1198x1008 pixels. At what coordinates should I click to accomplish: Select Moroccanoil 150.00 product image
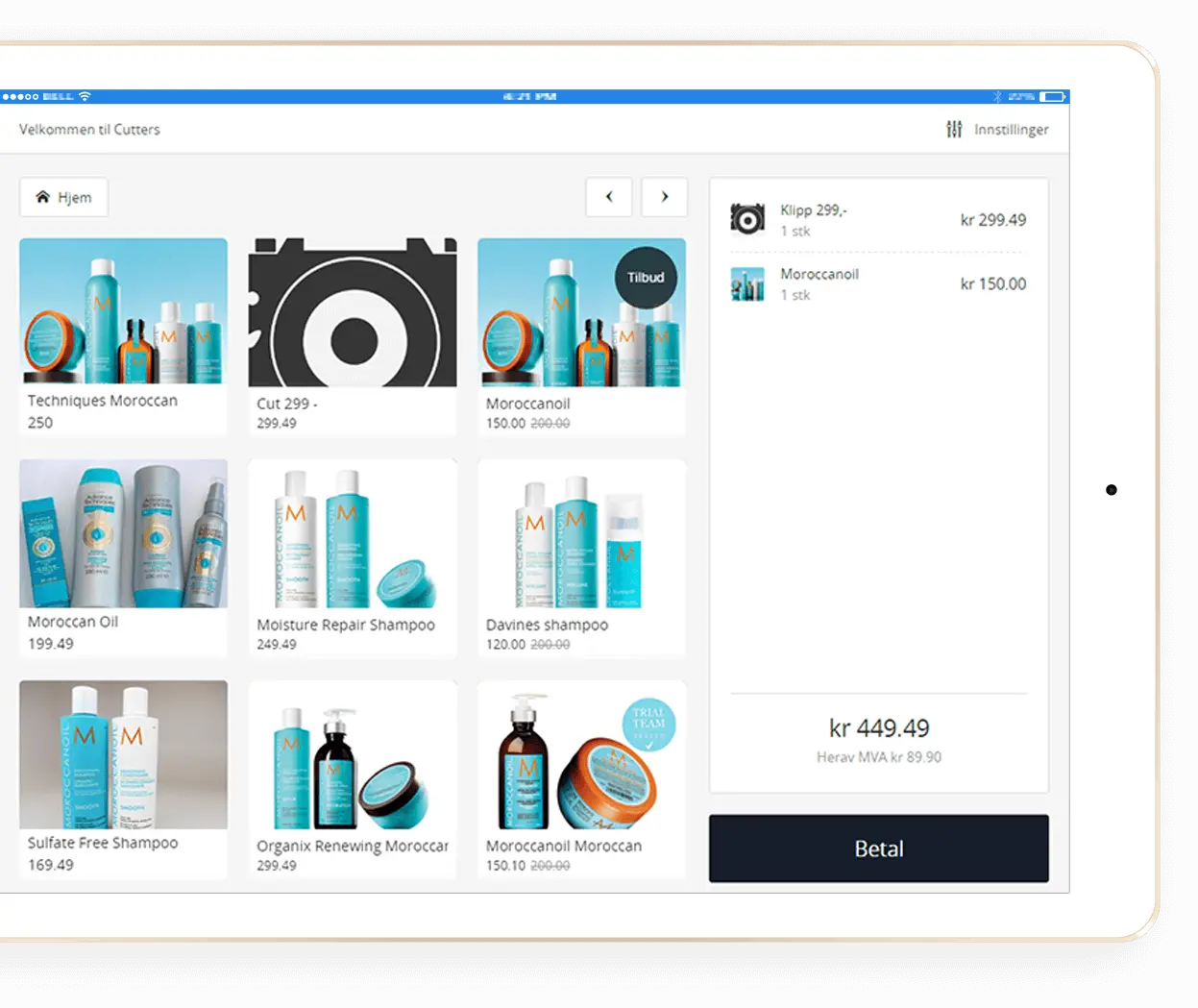click(581, 312)
